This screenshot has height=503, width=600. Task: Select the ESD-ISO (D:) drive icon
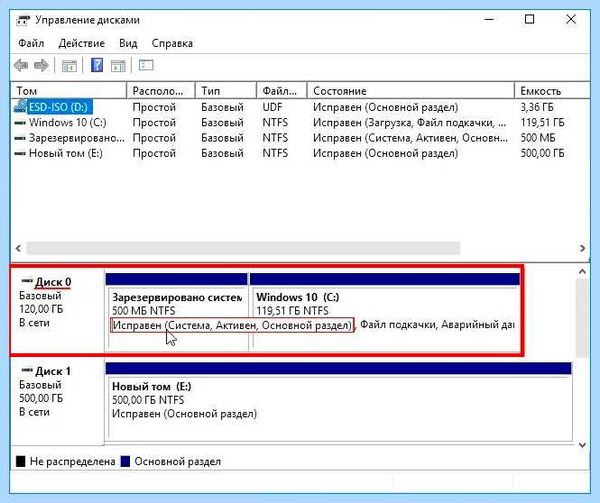tap(20, 106)
